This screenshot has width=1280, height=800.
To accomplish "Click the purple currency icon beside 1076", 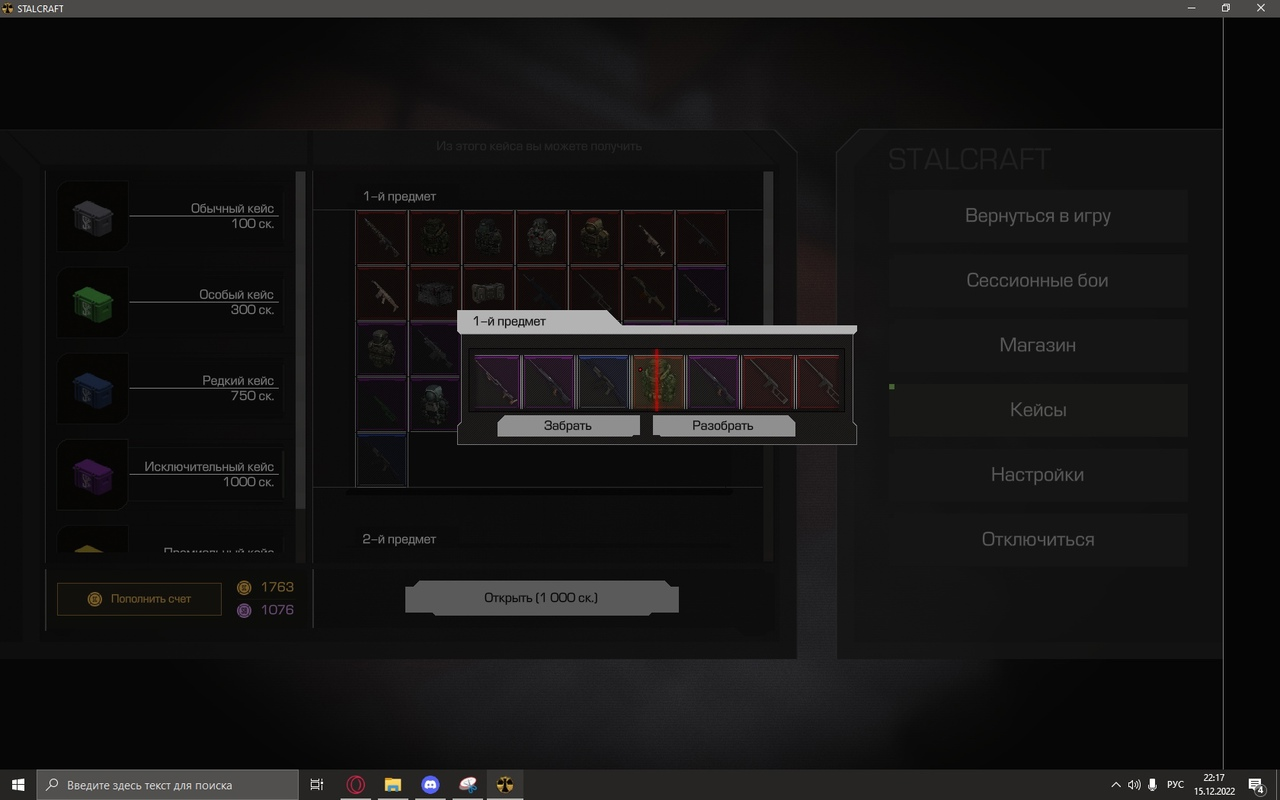I will [244, 611].
